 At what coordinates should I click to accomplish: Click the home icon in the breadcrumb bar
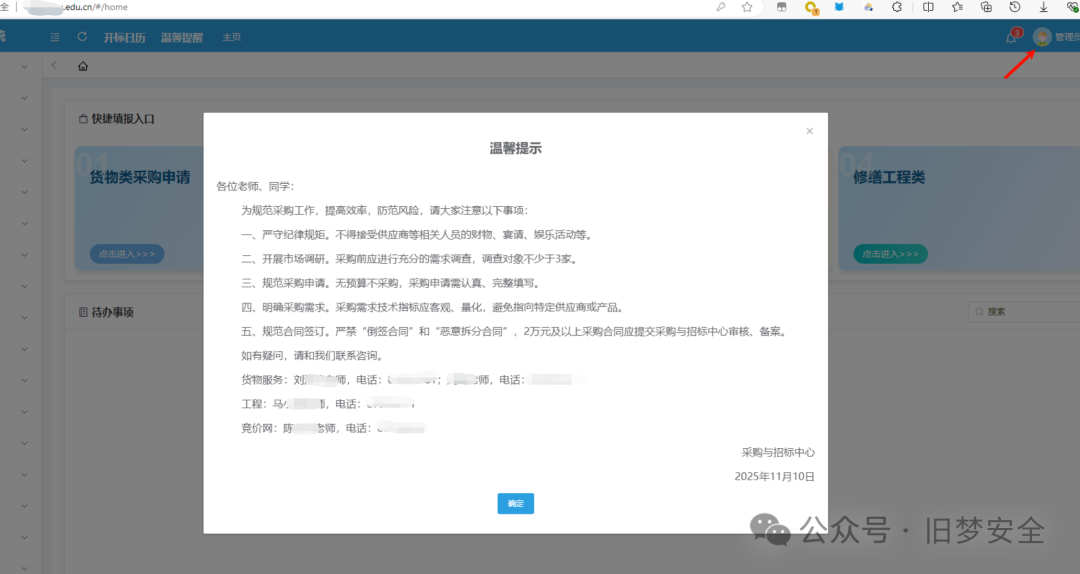83,66
